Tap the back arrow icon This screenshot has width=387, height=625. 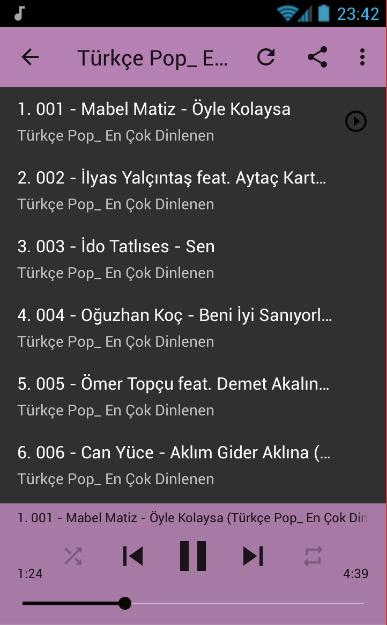30,57
